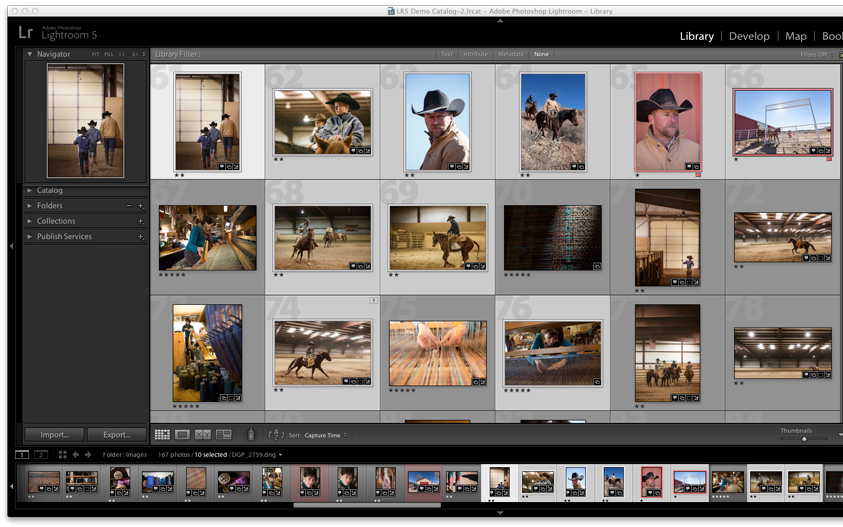The width and height of the screenshot is (843, 527).
Task: Click the Import button
Action: pos(54,435)
